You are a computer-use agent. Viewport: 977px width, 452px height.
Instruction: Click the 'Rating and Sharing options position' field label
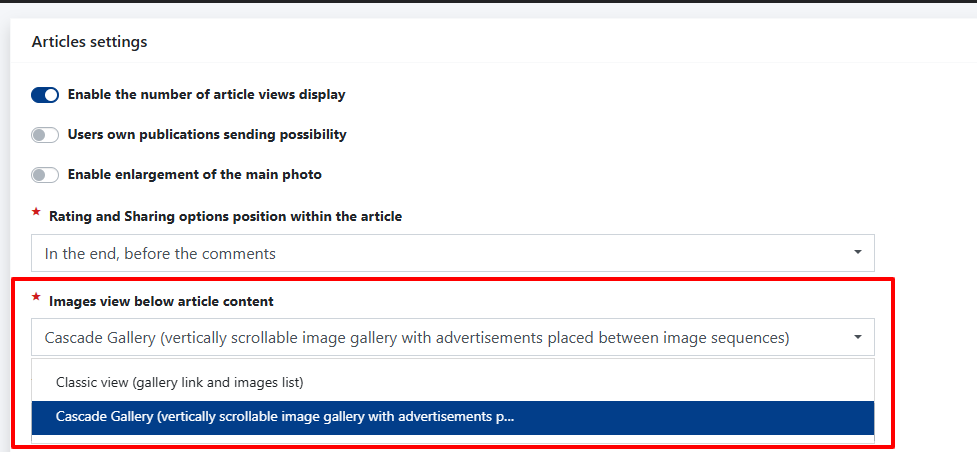point(225,216)
